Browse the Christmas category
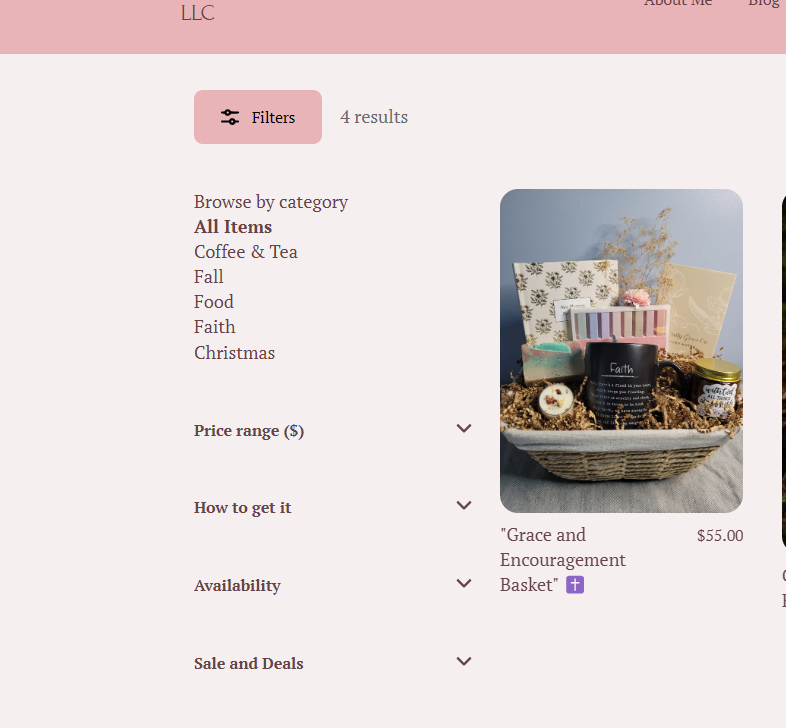Screen dimensions: 786x728 [x=235, y=353]
